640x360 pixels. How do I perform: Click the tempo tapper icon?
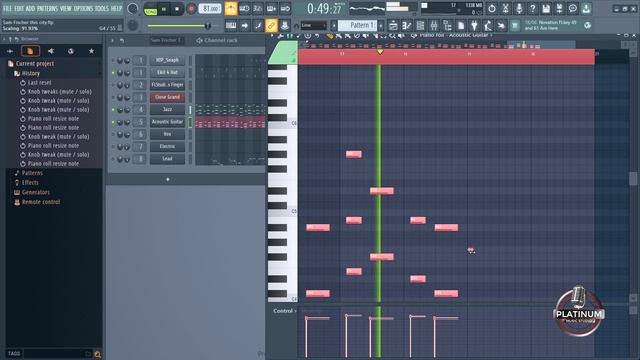click(488, 26)
